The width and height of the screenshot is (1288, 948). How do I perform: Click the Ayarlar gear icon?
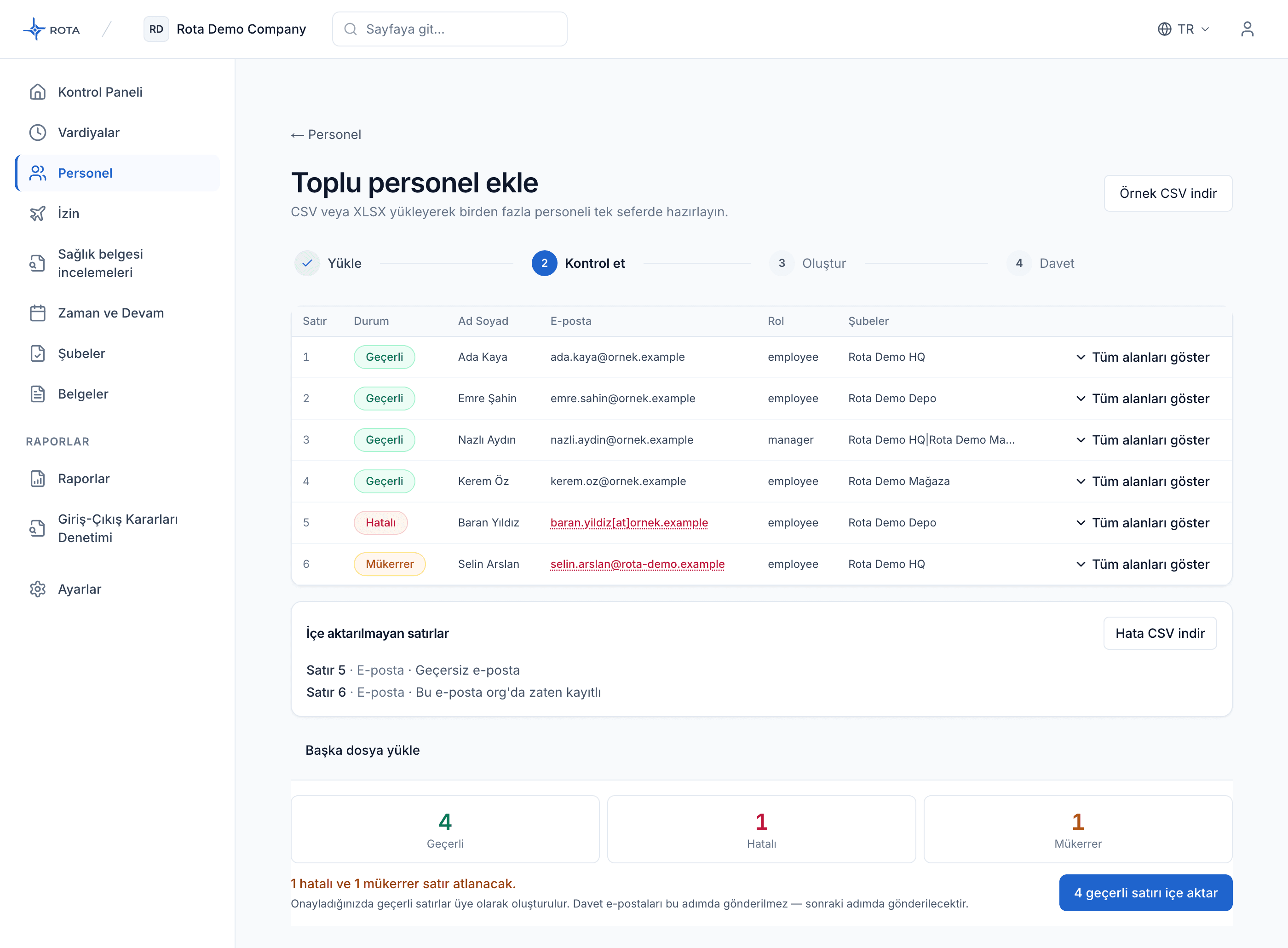pyautogui.click(x=38, y=590)
